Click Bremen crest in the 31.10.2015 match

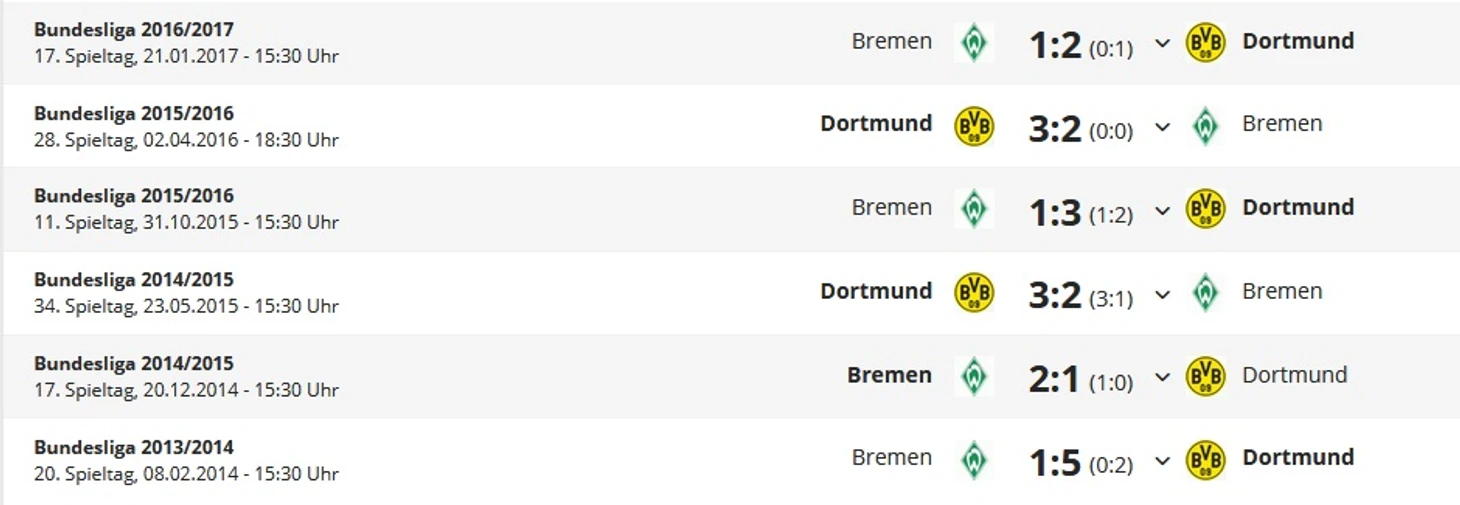pyautogui.click(x=973, y=209)
